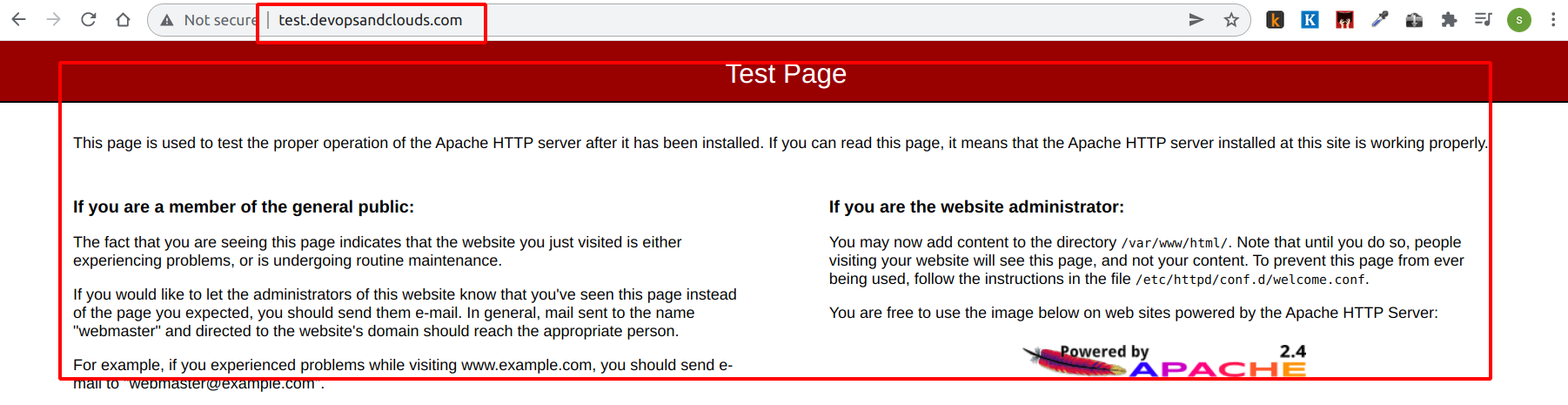Open the Chrome three-dot menu

coord(1553,19)
